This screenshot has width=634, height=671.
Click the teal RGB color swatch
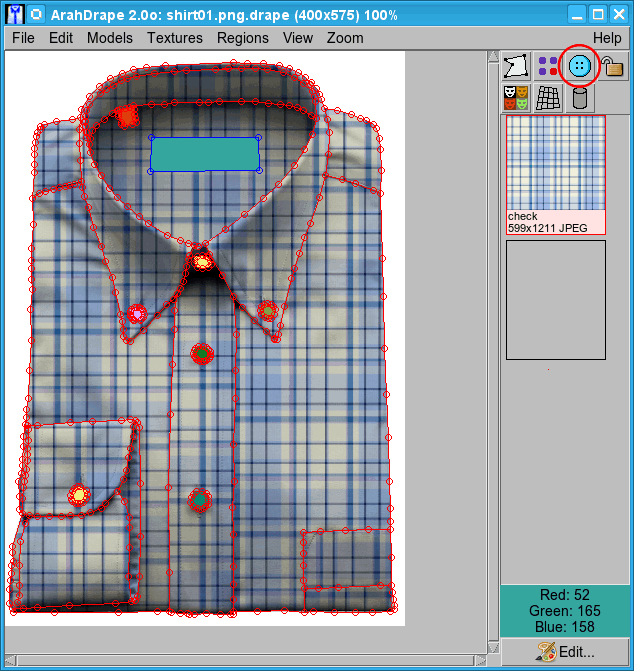click(566, 612)
